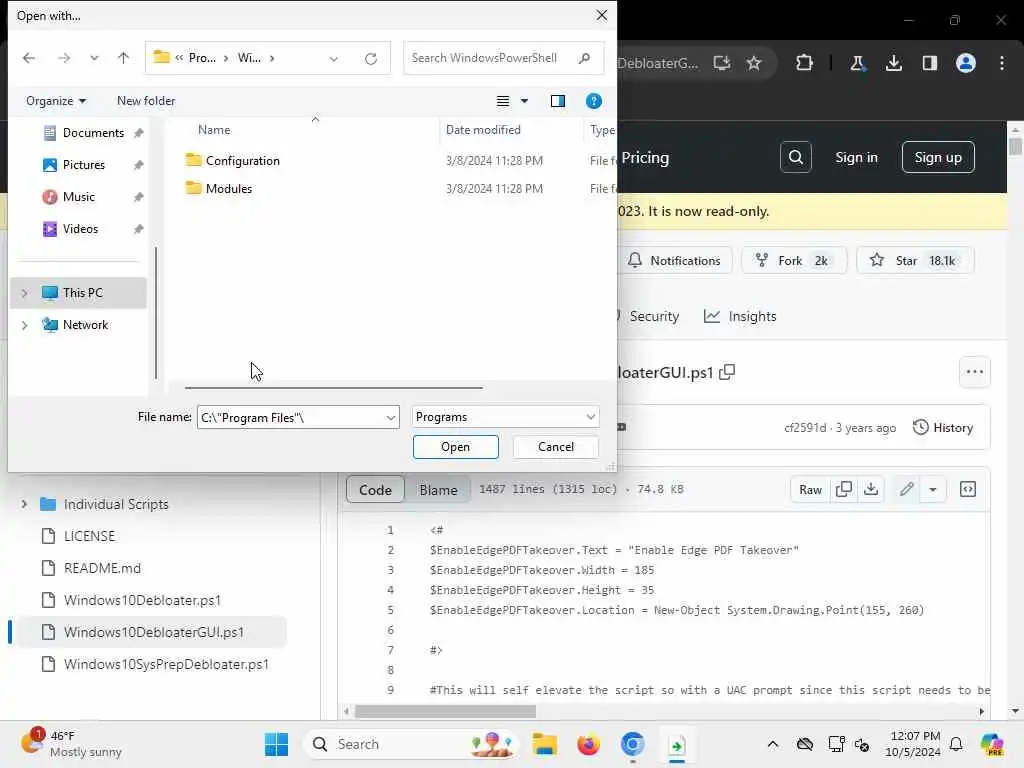1024x768 pixels.
Task: Open the Raw file view
Action: pyautogui.click(x=810, y=490)
